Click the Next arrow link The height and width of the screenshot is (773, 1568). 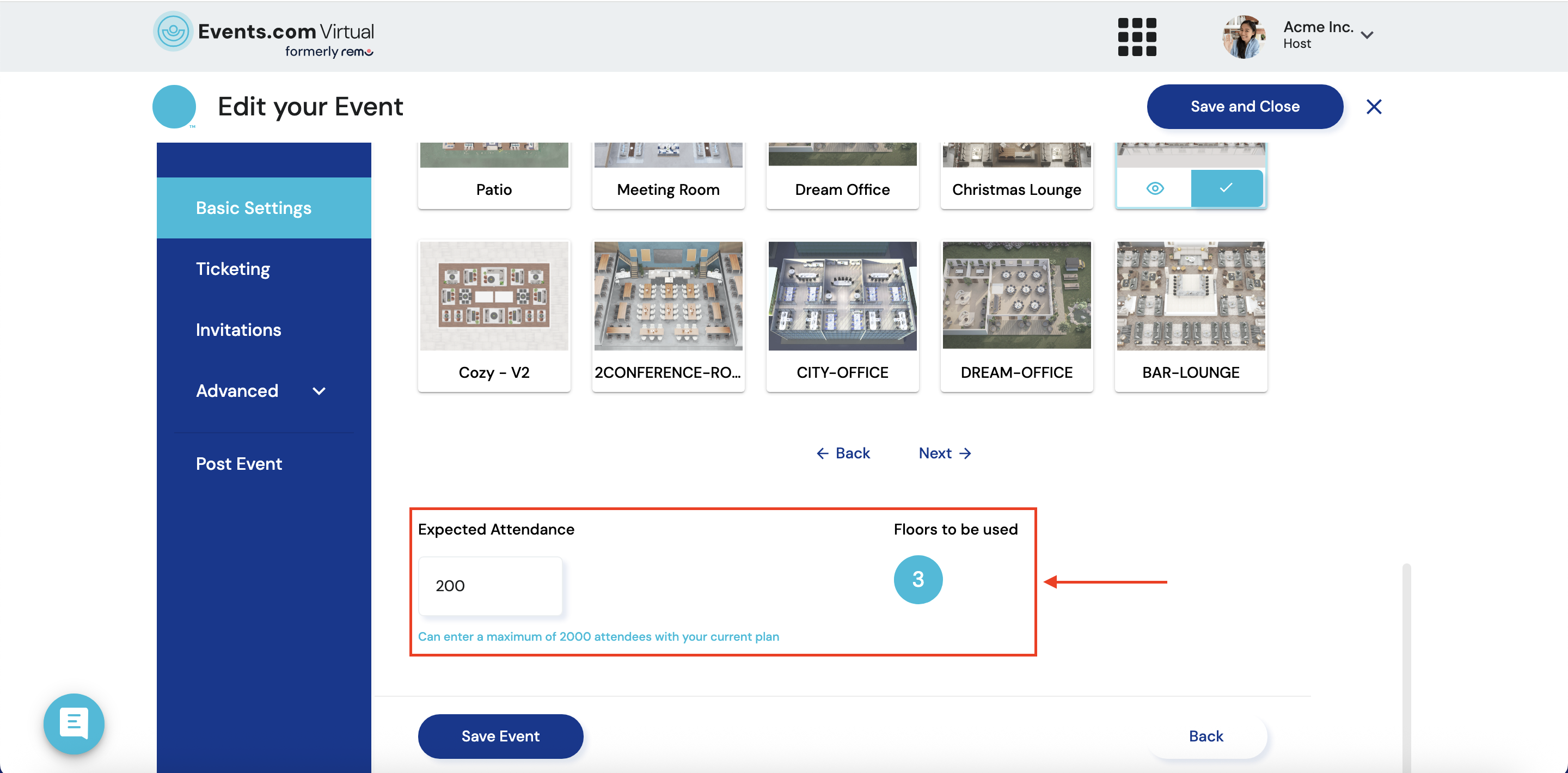point(944,453)
